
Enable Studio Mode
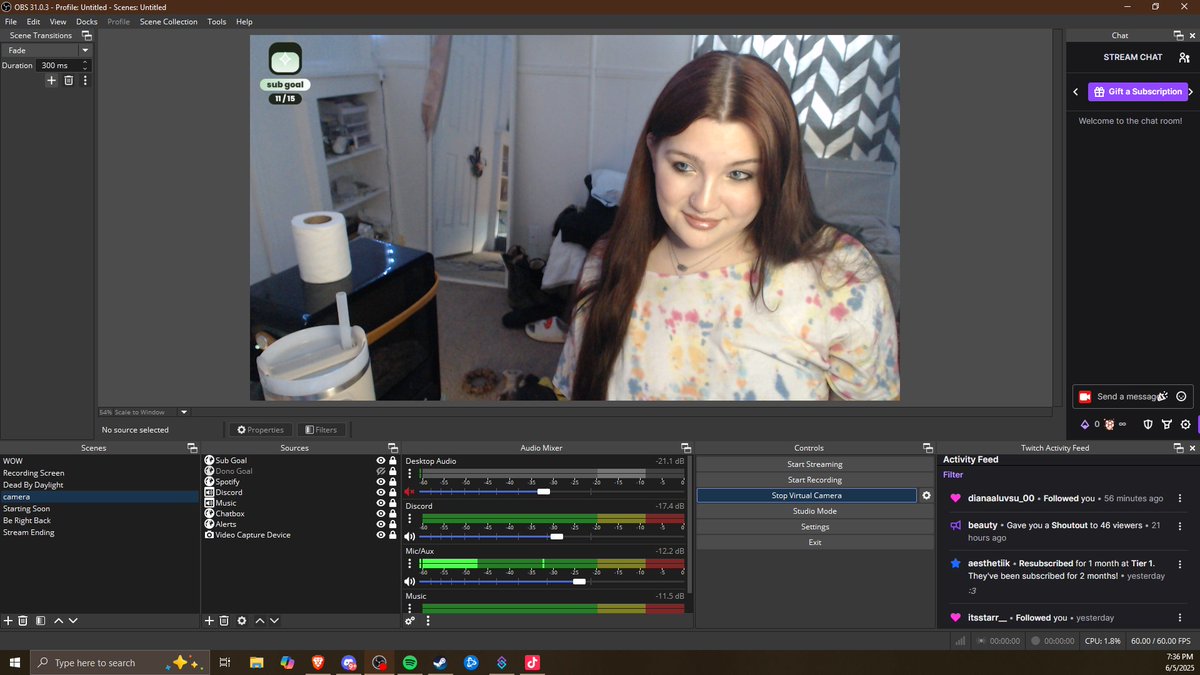pos(815,511)
